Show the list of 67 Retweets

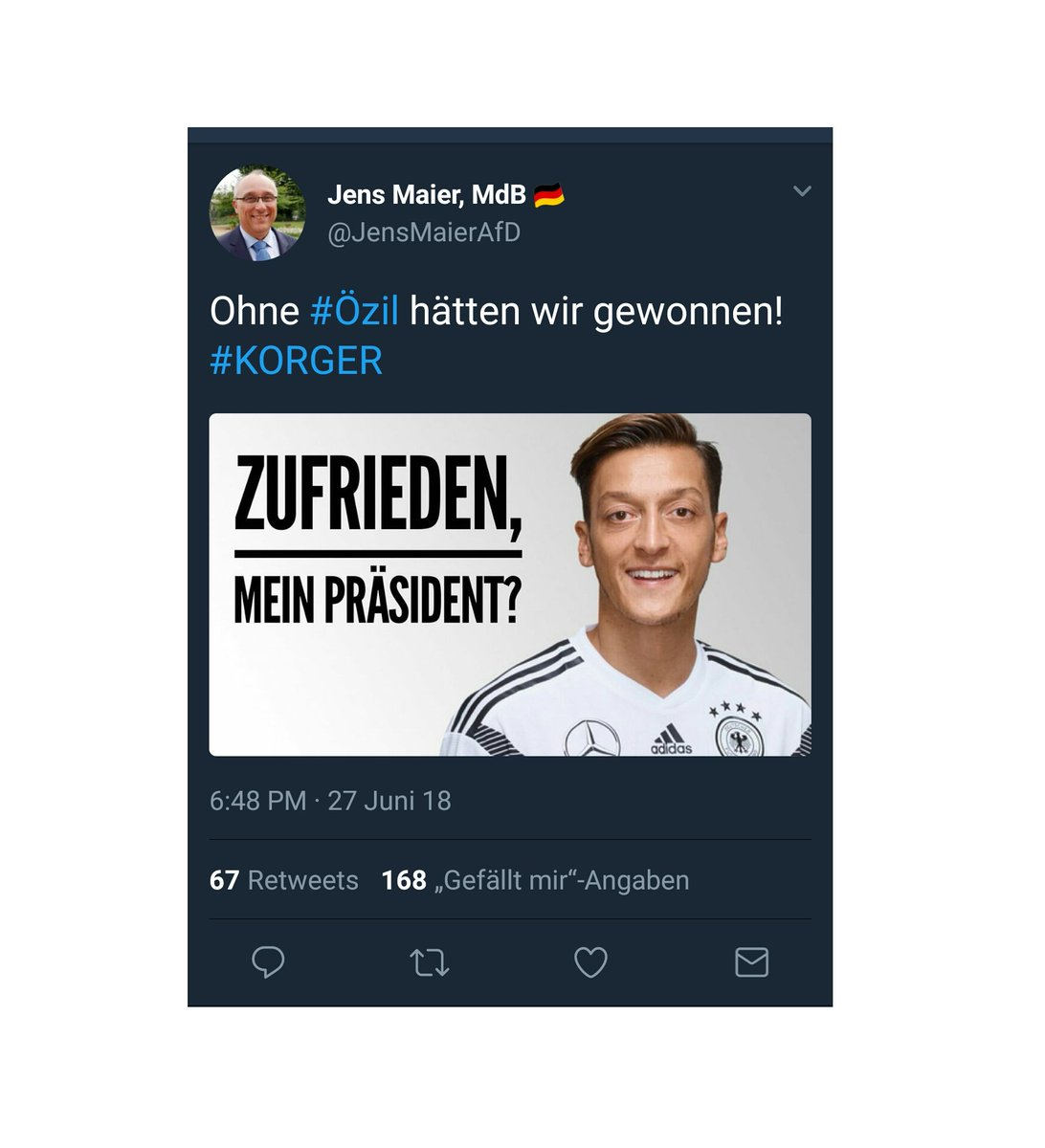[x=284, y=880]
